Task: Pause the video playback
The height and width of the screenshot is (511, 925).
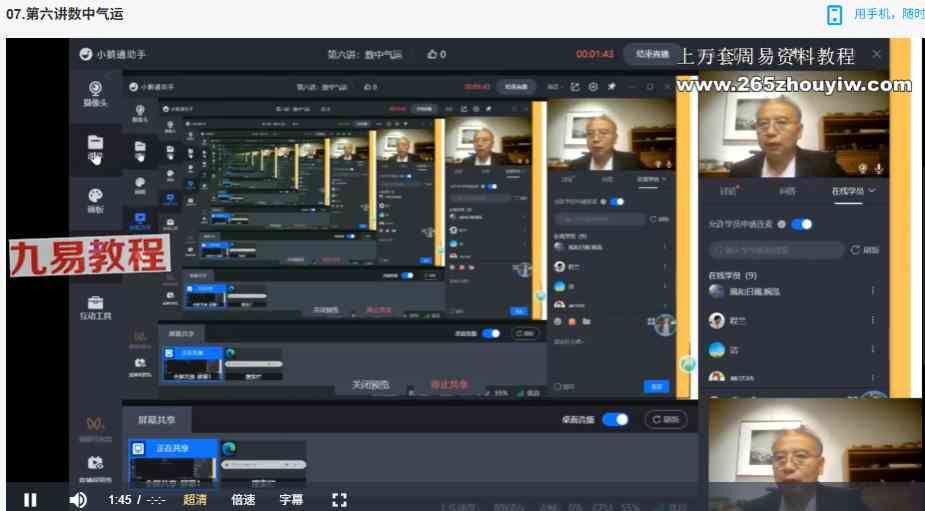Action: click(x=30, y=499)
